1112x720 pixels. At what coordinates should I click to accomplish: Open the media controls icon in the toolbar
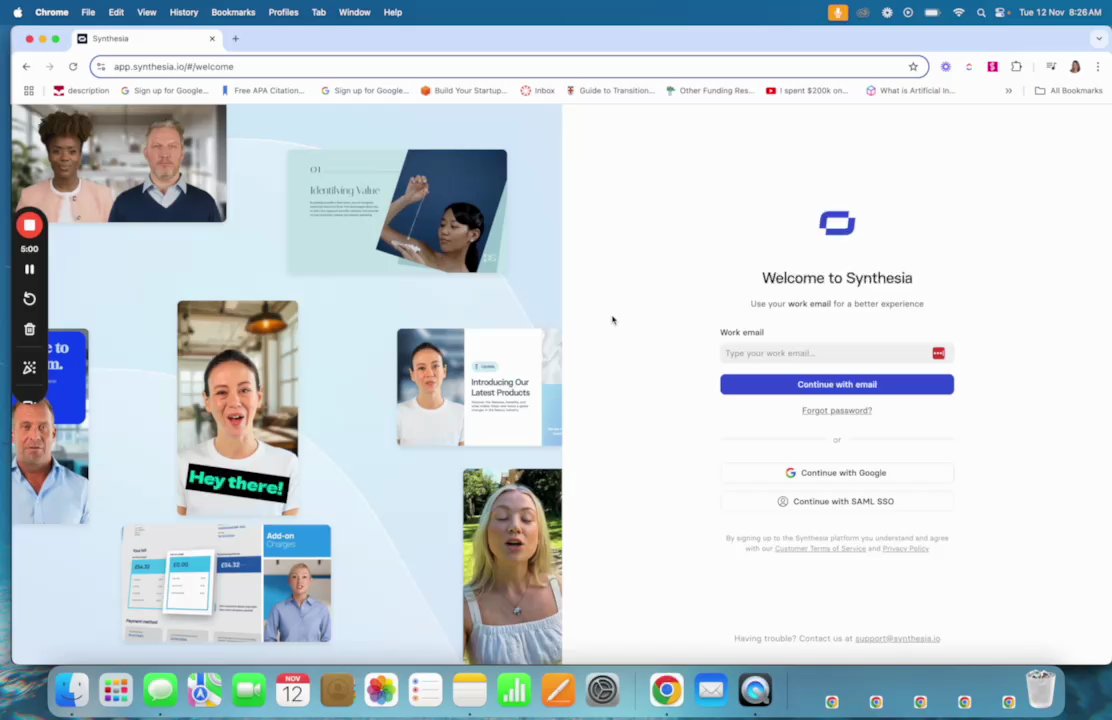1051,67
